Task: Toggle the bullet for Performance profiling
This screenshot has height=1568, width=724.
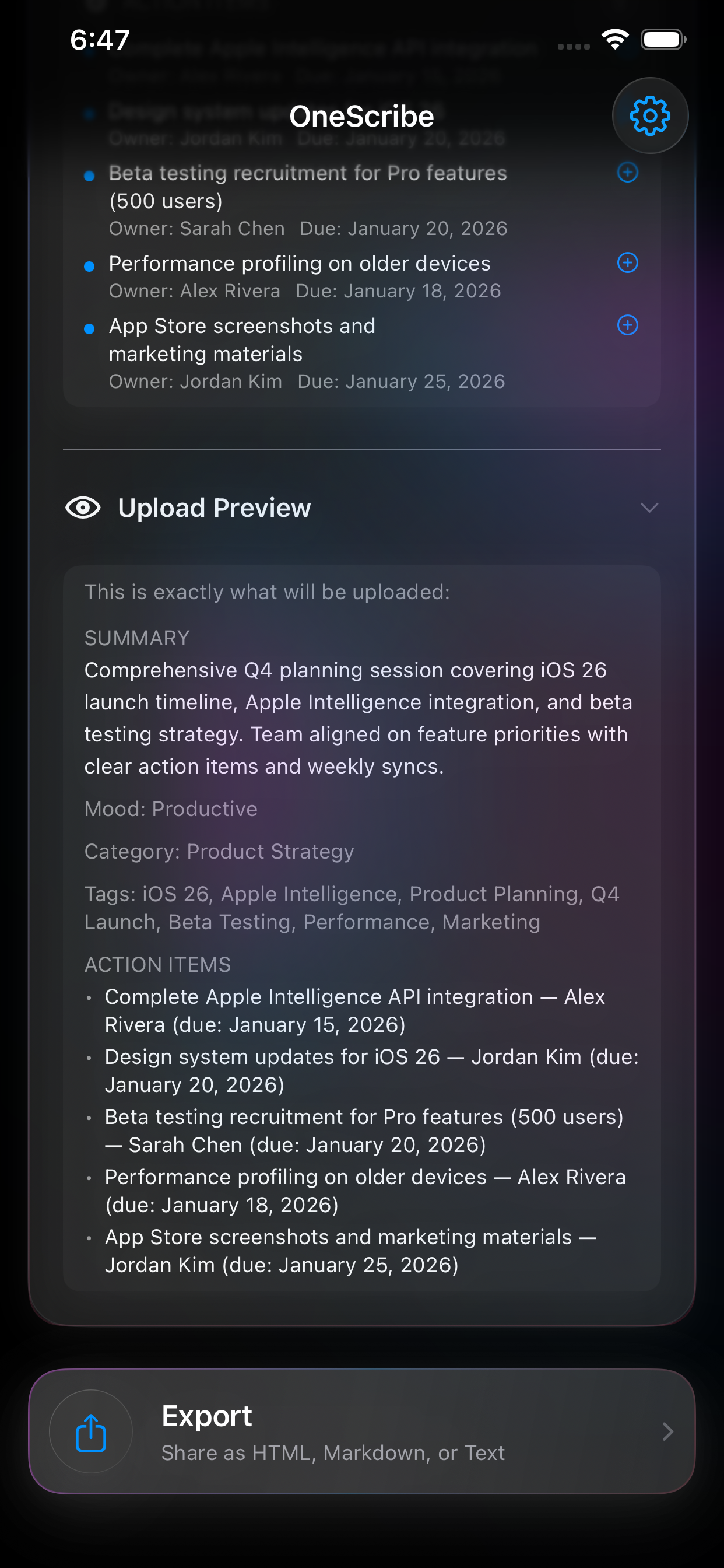Action: click(90, 266)
